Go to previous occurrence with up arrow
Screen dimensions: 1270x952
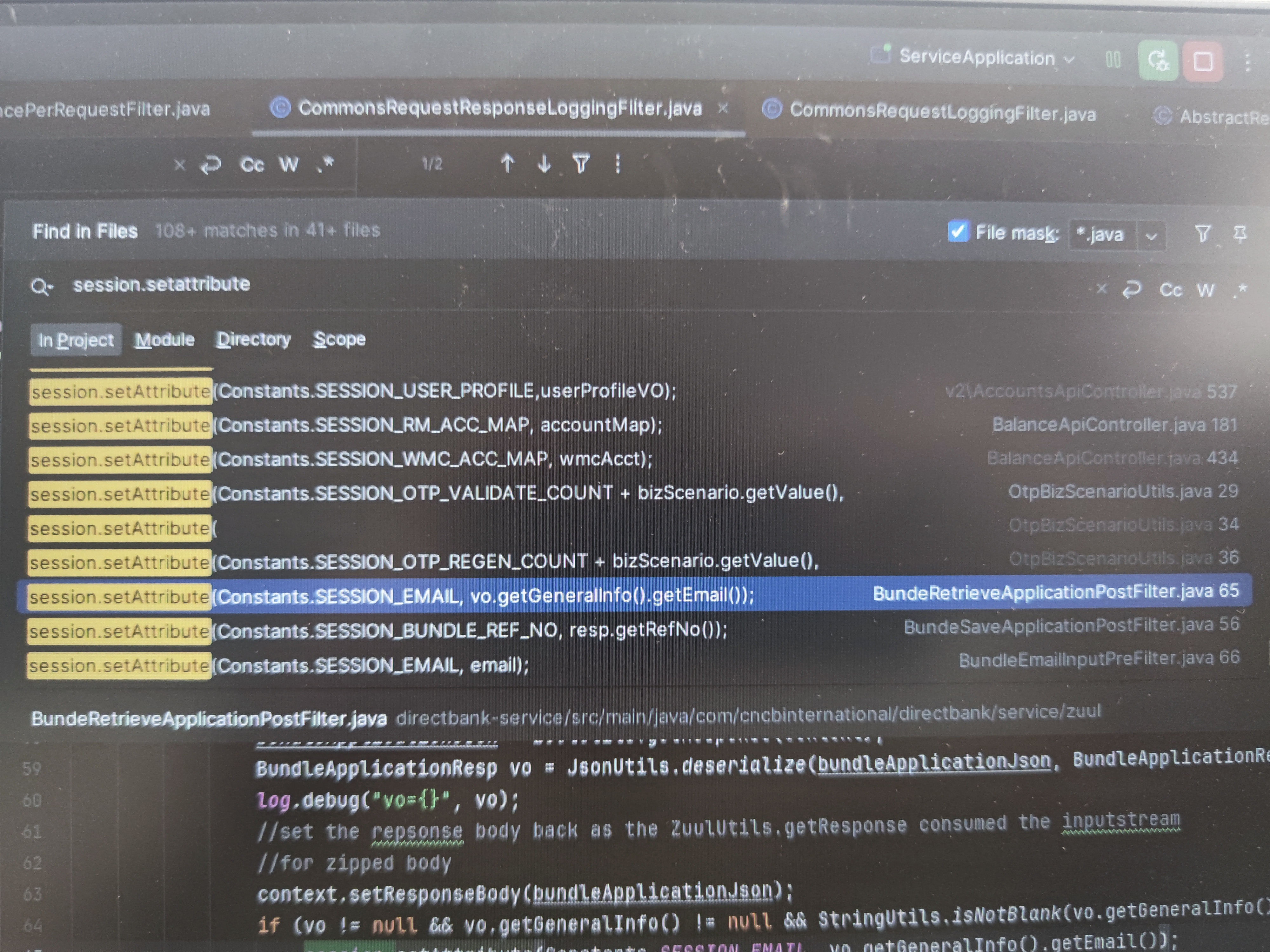point(507,163)
